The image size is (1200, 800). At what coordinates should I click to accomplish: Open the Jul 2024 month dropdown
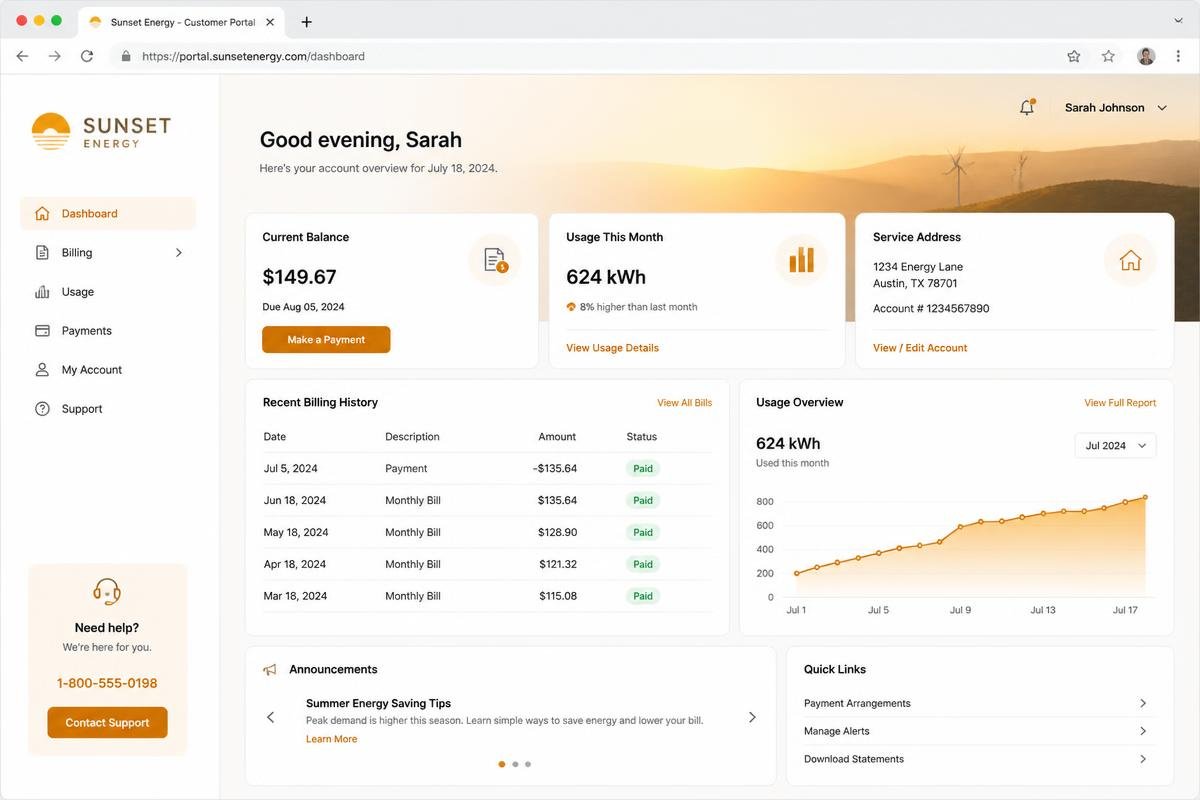point(1115,446)
